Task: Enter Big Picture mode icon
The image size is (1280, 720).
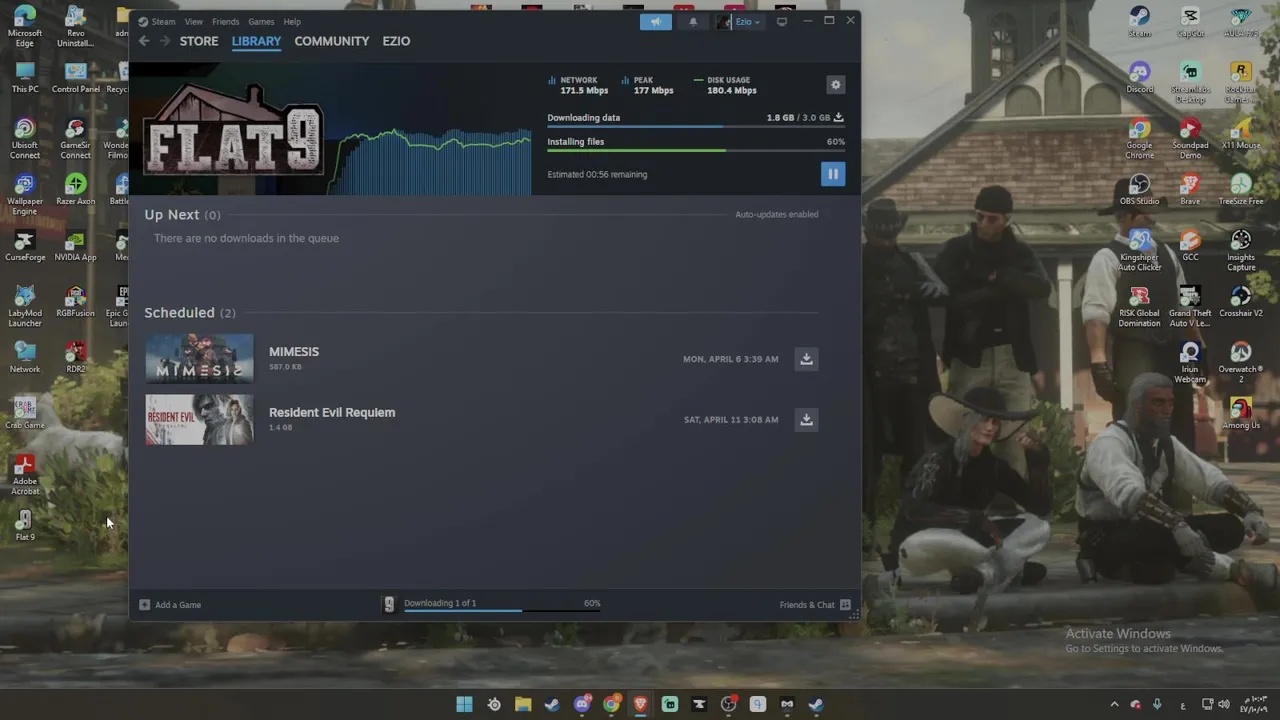Action: click(782, 21)
